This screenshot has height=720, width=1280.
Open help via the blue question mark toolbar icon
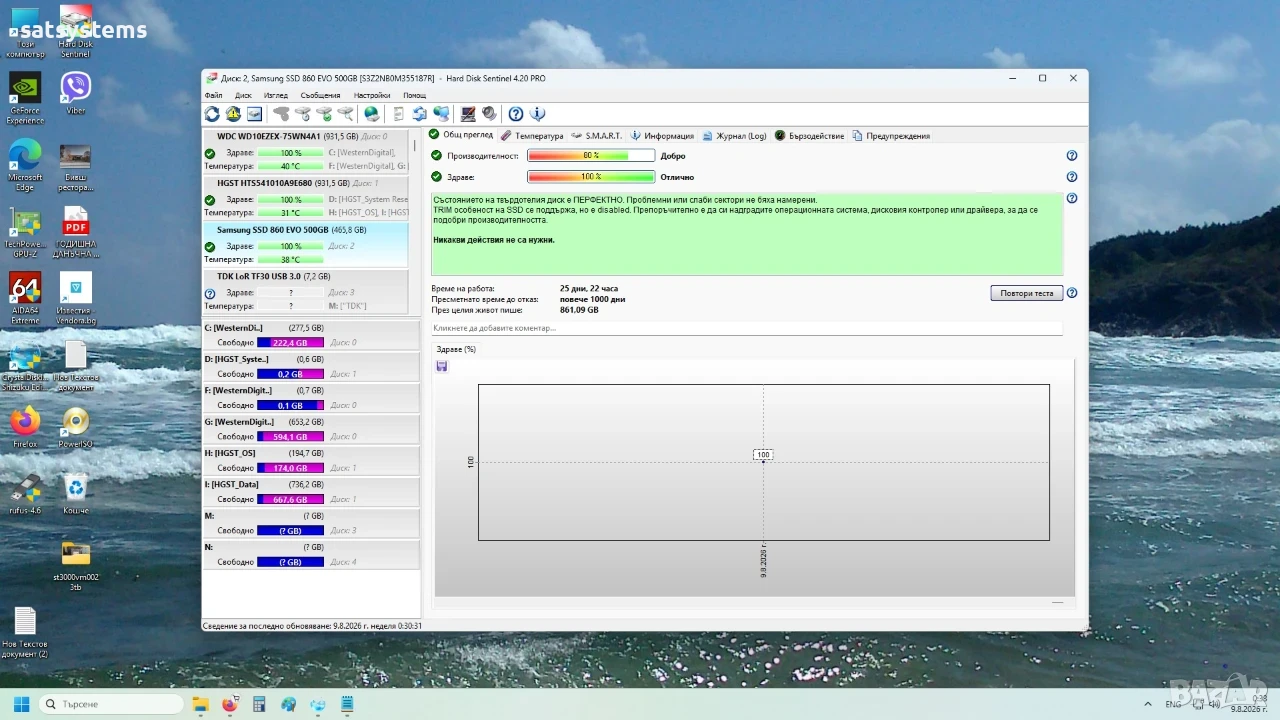[x=516, y=114]
